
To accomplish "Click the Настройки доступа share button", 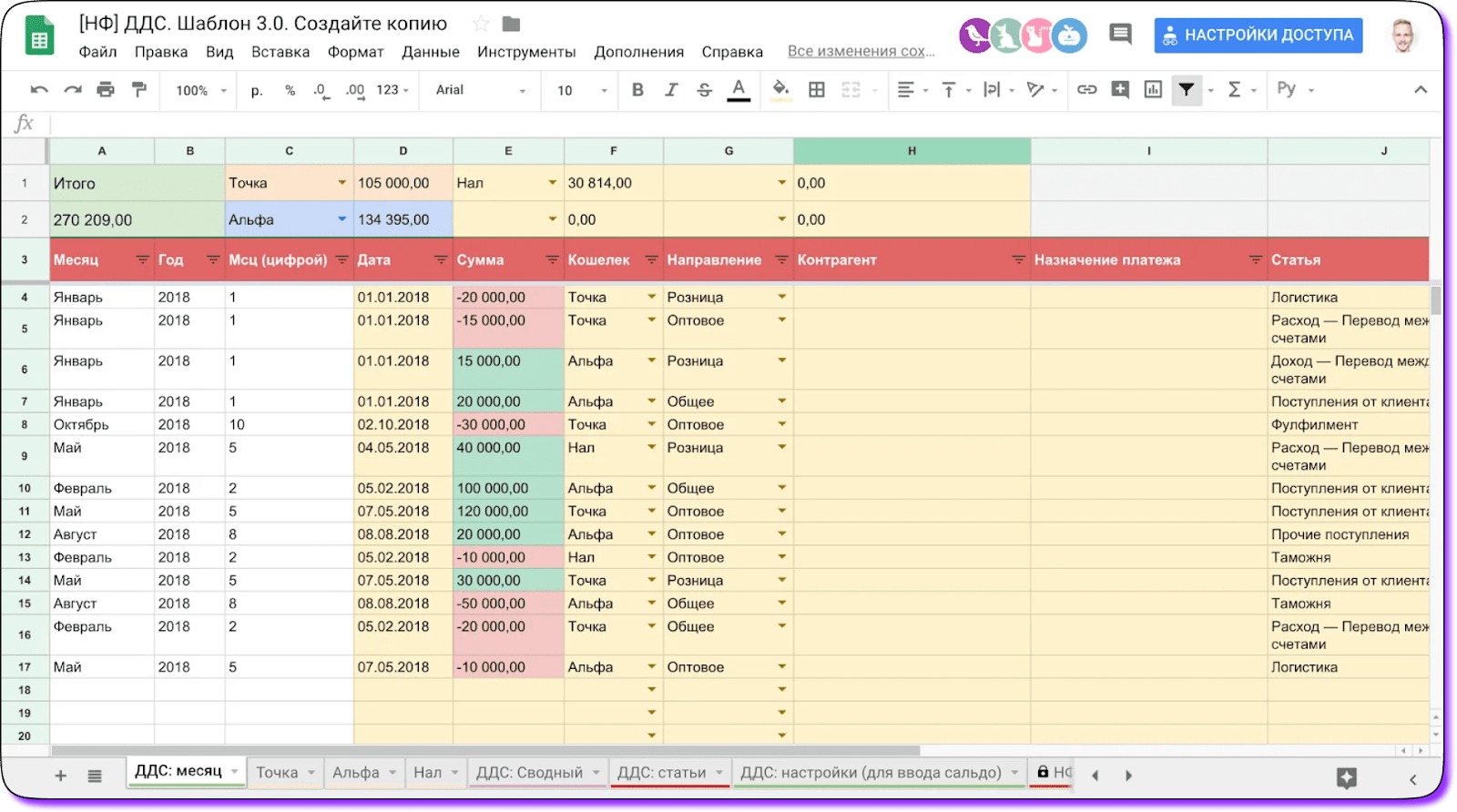I will [1258, 36].
